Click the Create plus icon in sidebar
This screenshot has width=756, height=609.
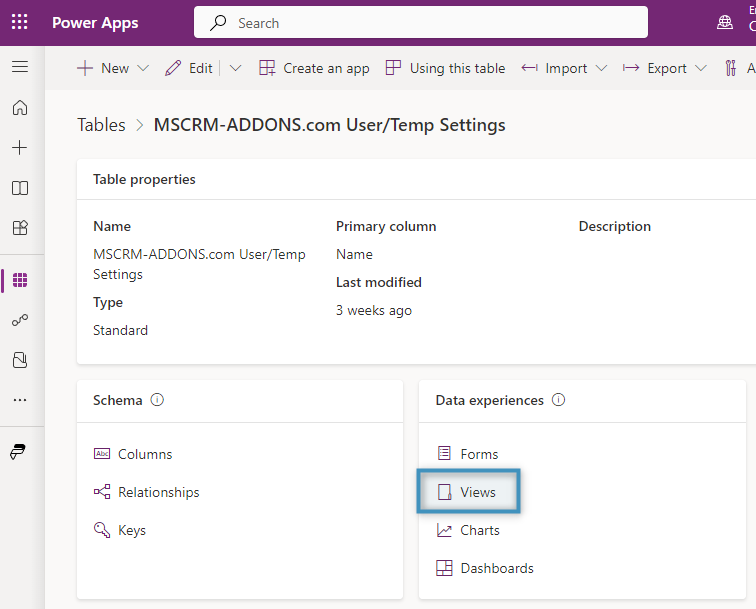click(x=20, y=148)
